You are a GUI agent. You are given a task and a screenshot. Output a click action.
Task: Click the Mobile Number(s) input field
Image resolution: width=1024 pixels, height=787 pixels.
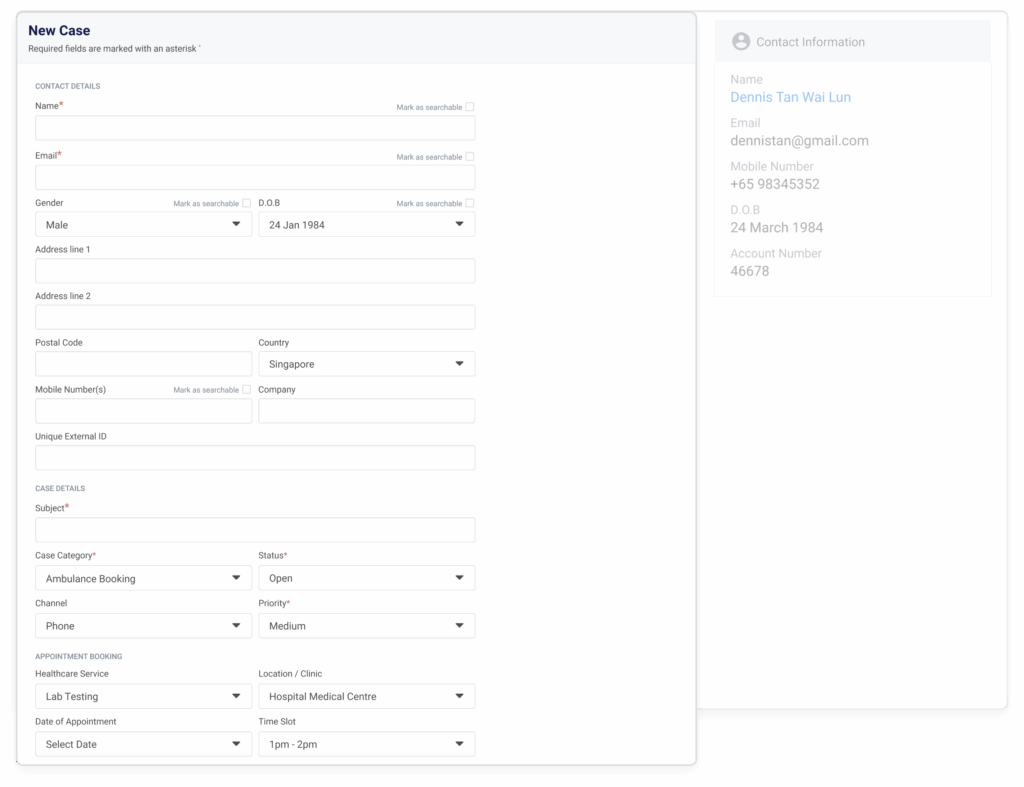(143, 411)
